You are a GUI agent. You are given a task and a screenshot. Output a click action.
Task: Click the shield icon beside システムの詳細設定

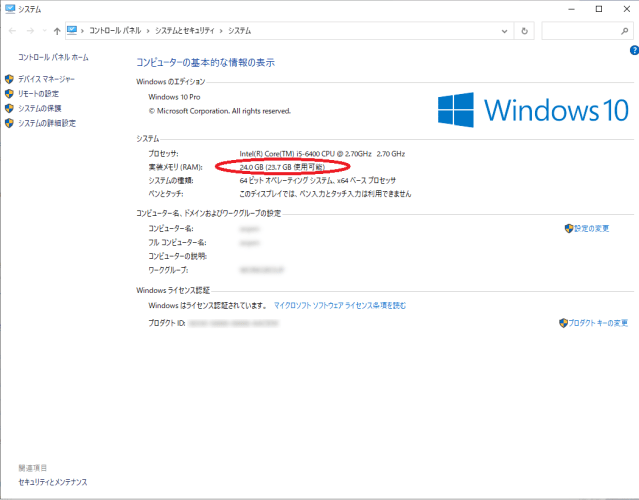tap(9, 123)
